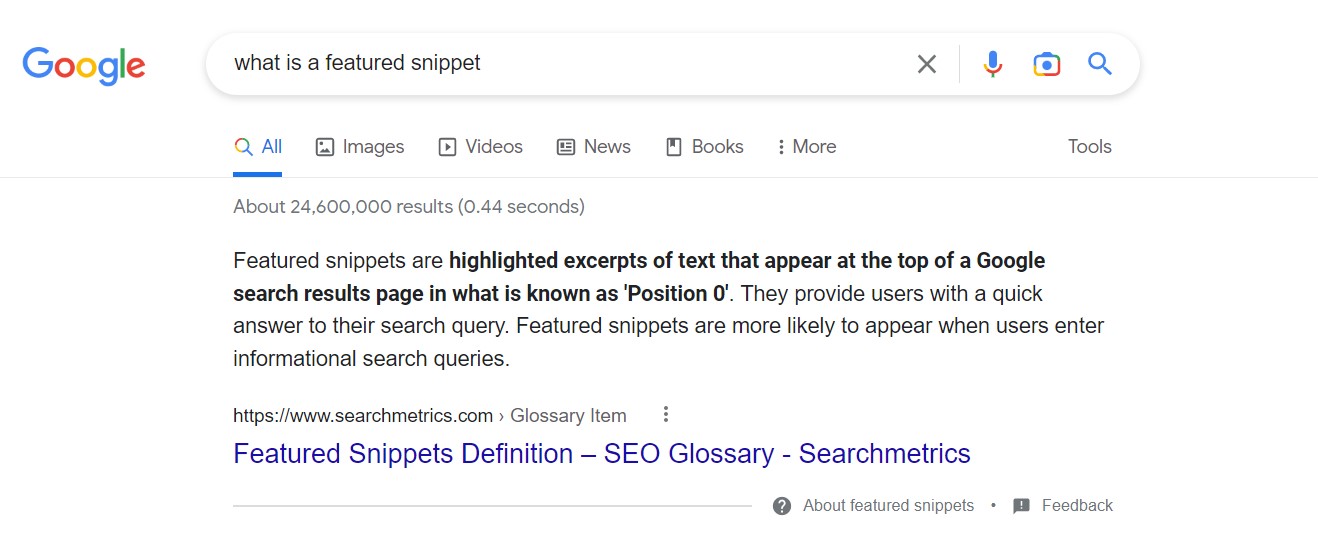Click the blue magnifier search button
This screenshot has height=553, width=1318.
point(1100,64)
